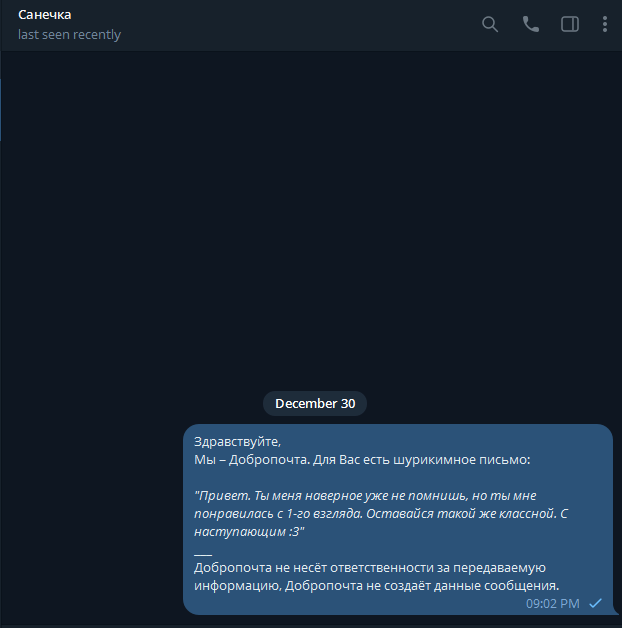The width and height of the screenshot is (622, 628).
Task: Click the blue scroll indicator on the left edge
Action: click(0, 110)
